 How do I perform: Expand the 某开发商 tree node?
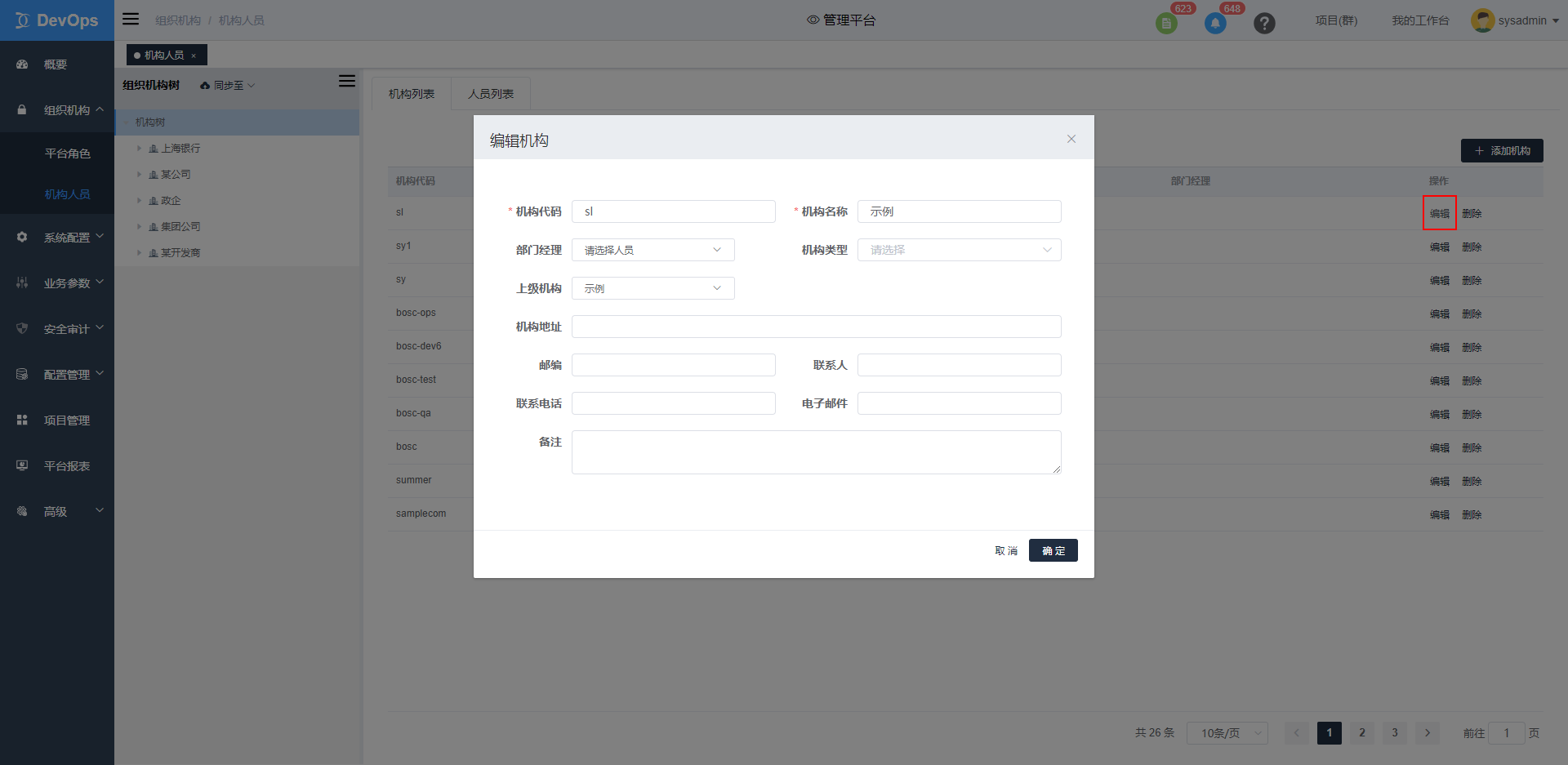click(x=139, y=253)
